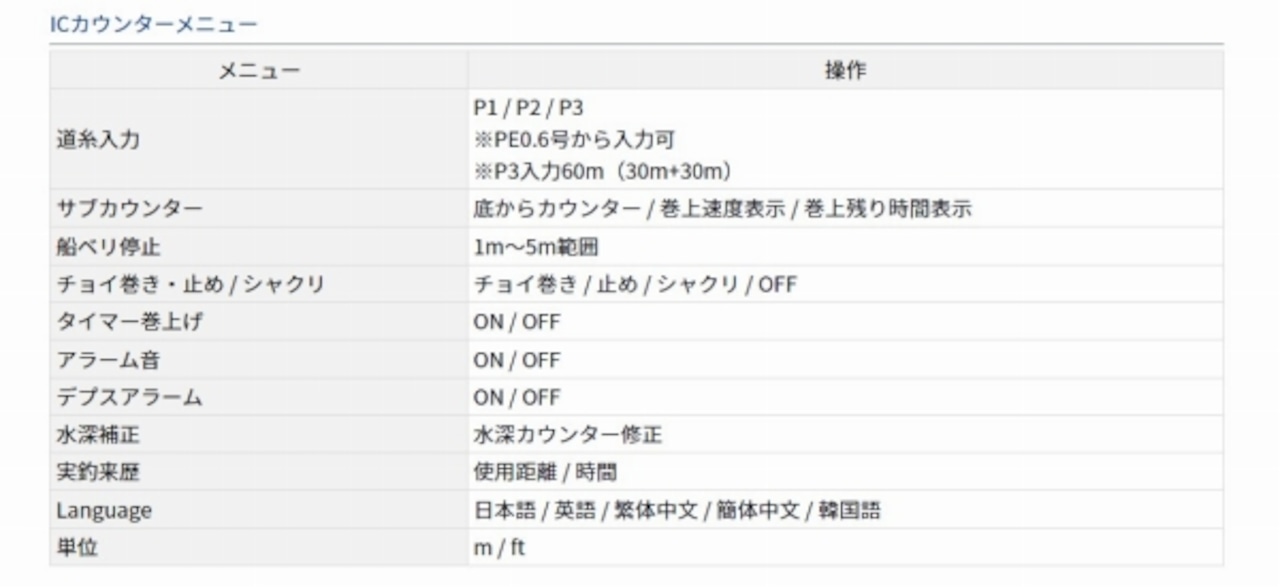This screenshot has height=587, width=1280.
Task: Select the サブカウンター row label
Action: [129, 209]
